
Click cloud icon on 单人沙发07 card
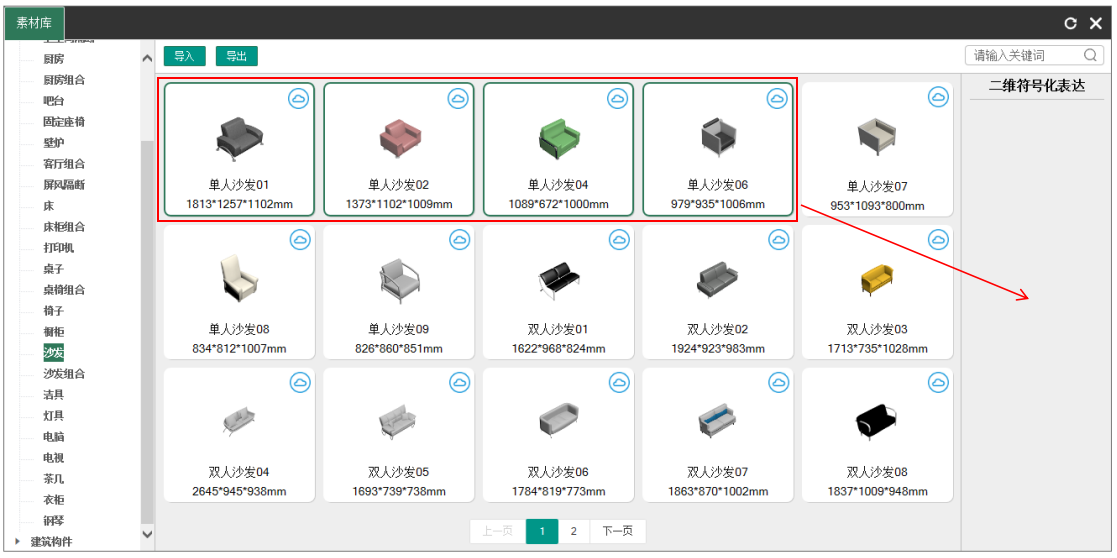pos(939,98)
